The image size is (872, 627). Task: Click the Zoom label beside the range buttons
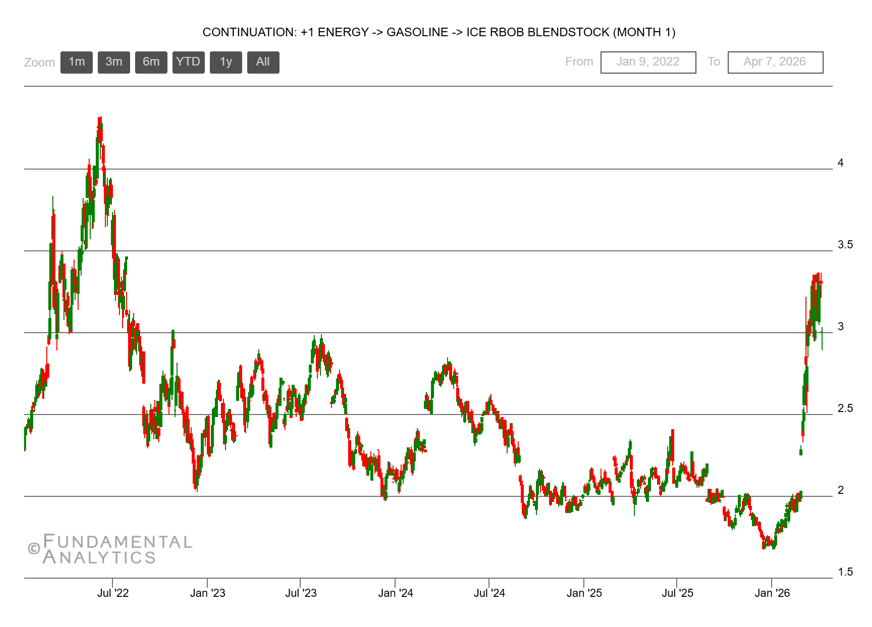click(x=40, y=62)
